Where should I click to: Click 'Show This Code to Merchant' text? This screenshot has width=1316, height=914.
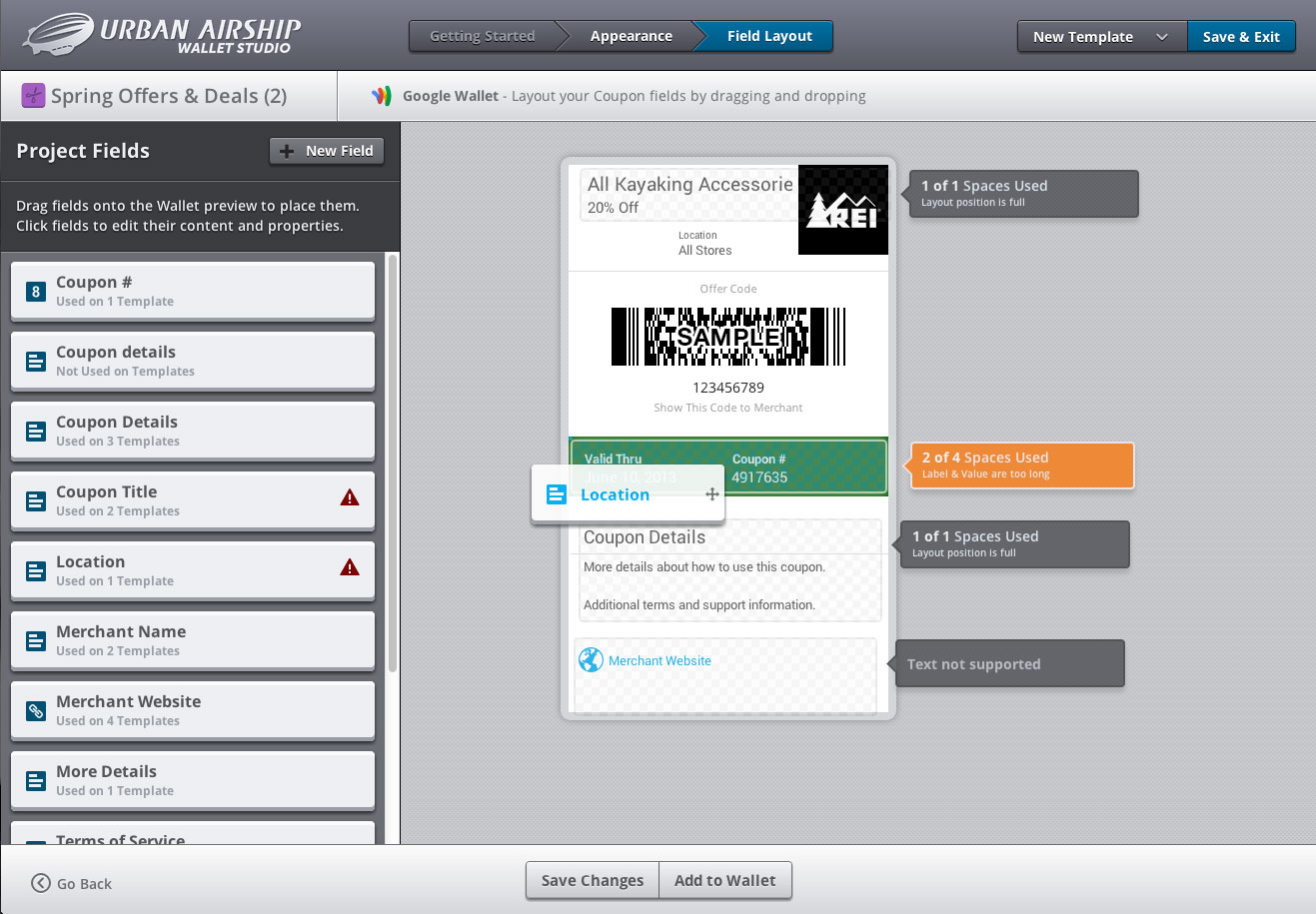click(728, 408)
